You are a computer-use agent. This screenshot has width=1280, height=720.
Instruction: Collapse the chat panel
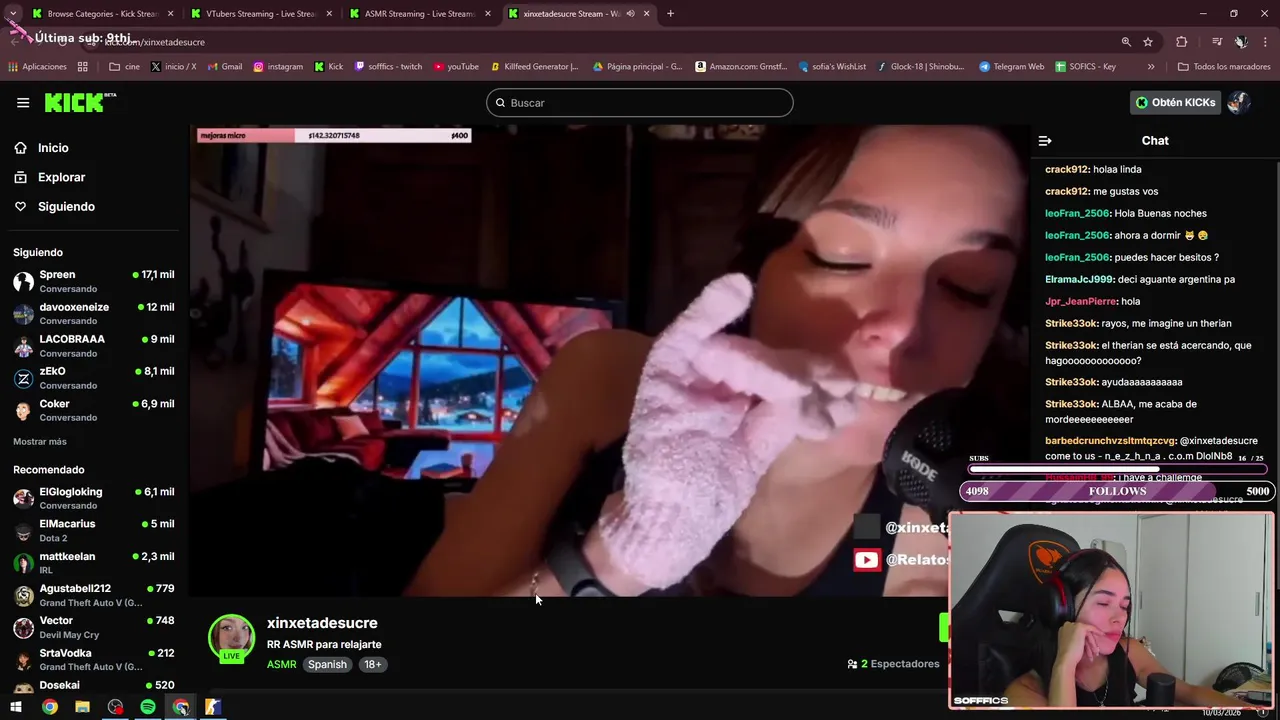pos(1045,141)
